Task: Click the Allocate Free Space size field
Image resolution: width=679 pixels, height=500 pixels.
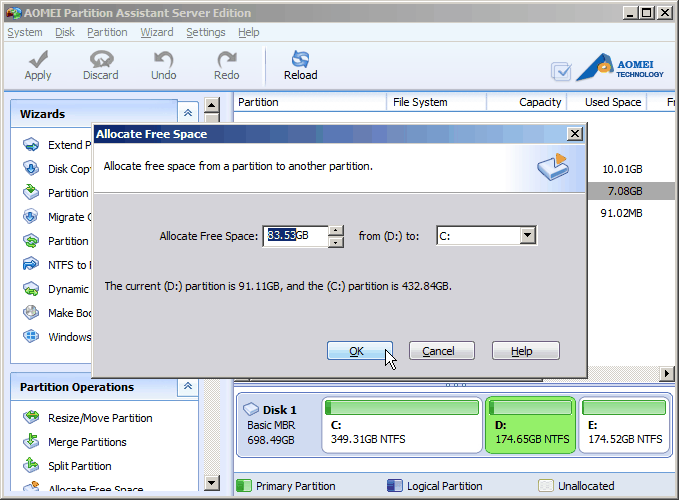Action: click(x=296, y=236)
